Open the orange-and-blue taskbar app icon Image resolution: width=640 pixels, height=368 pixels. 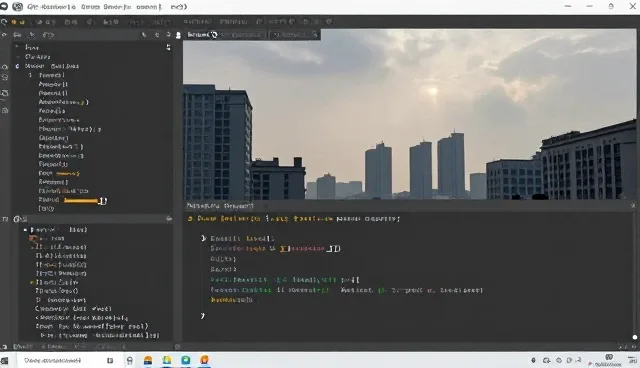tap(148, 360)
